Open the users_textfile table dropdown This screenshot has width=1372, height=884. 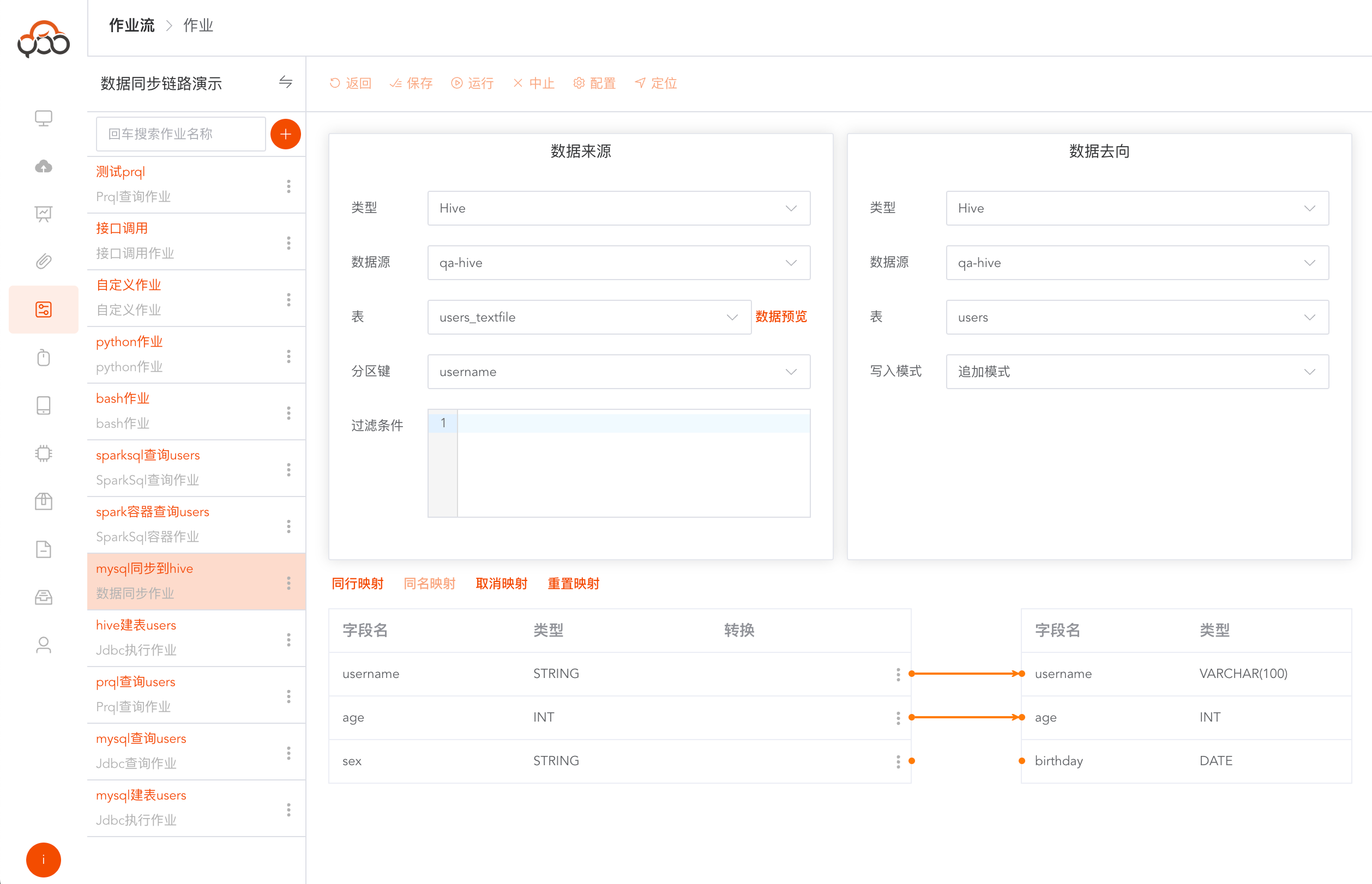(588, 317)
